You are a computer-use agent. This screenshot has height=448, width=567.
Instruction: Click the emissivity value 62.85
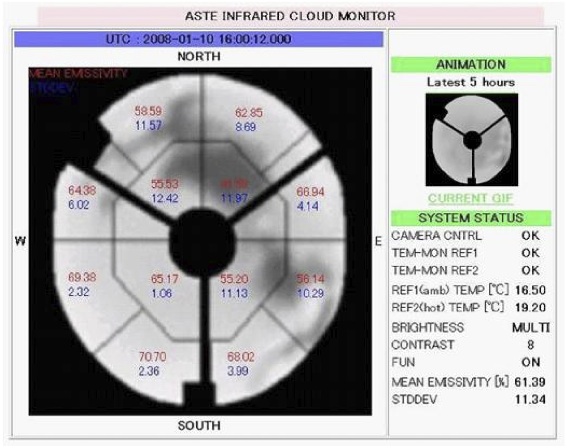click(249, 113)
